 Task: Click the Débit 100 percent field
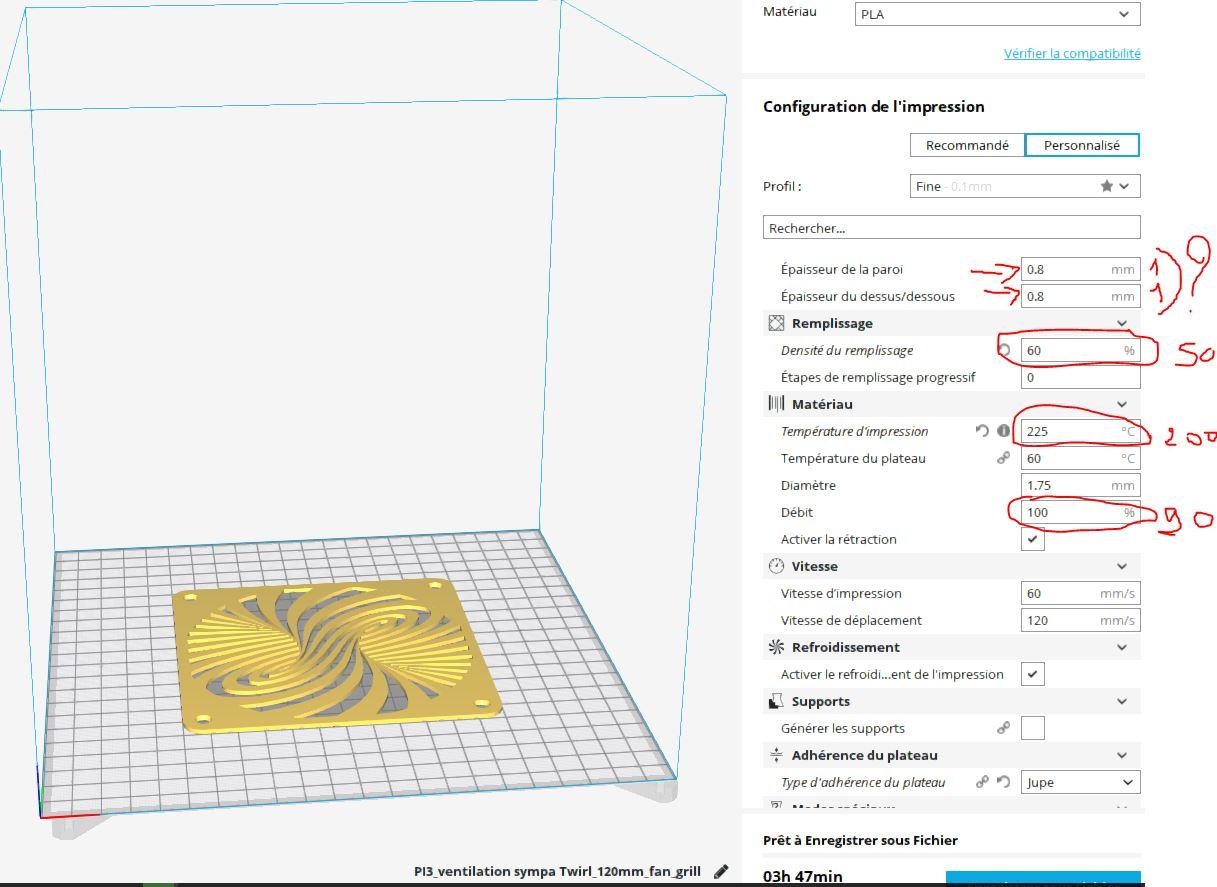click(1081, 512)
